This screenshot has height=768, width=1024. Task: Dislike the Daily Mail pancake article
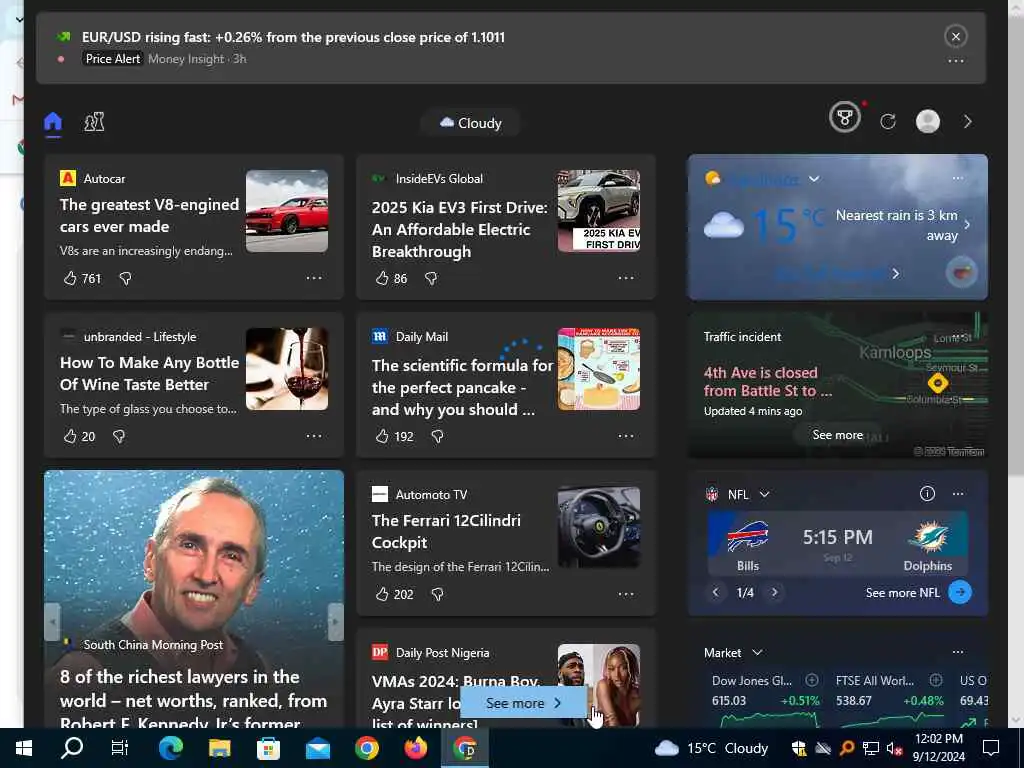pos(438,436)
